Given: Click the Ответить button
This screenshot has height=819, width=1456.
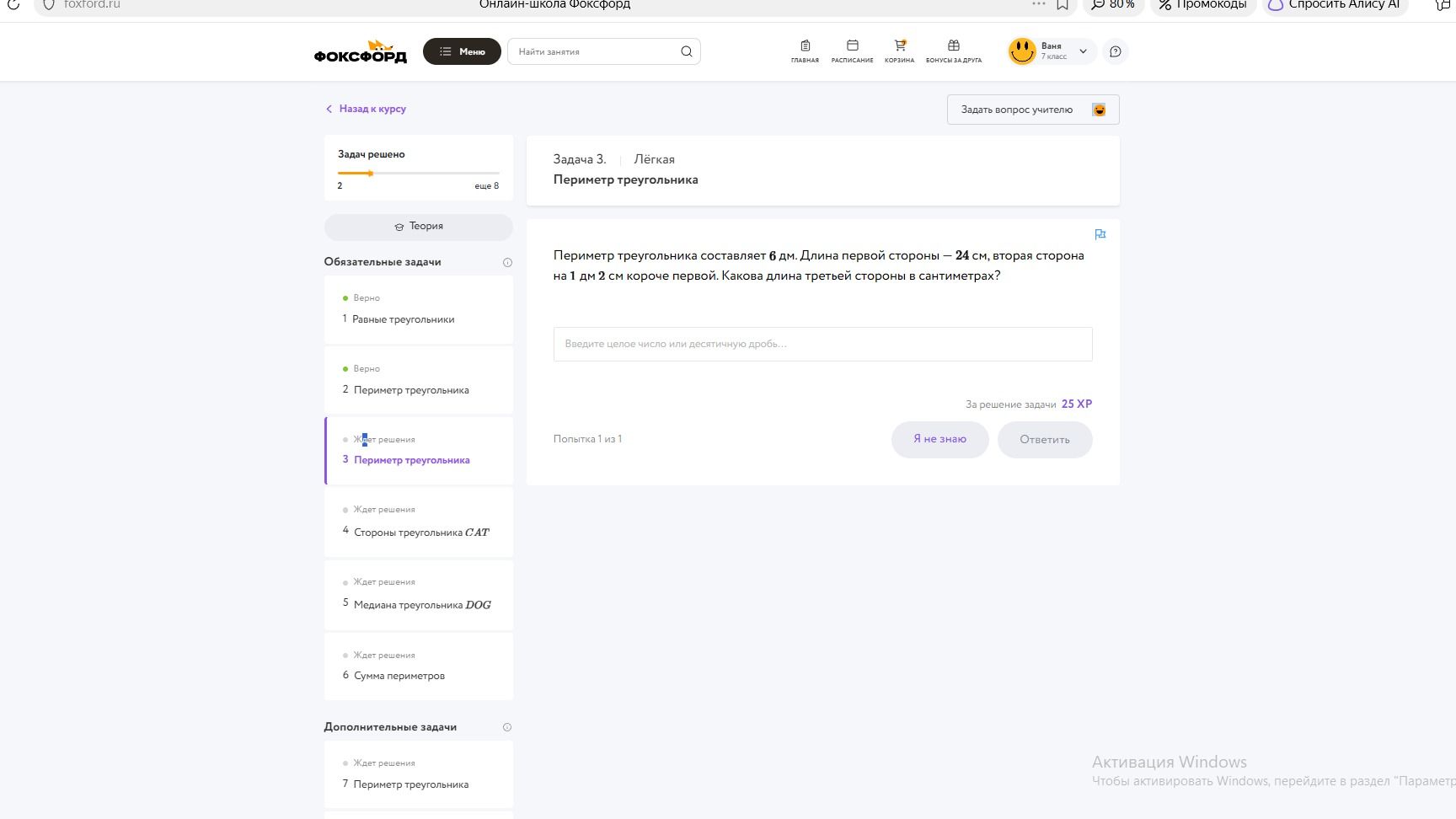Looking at the screenshot, I should click(x=1045, y=440).
